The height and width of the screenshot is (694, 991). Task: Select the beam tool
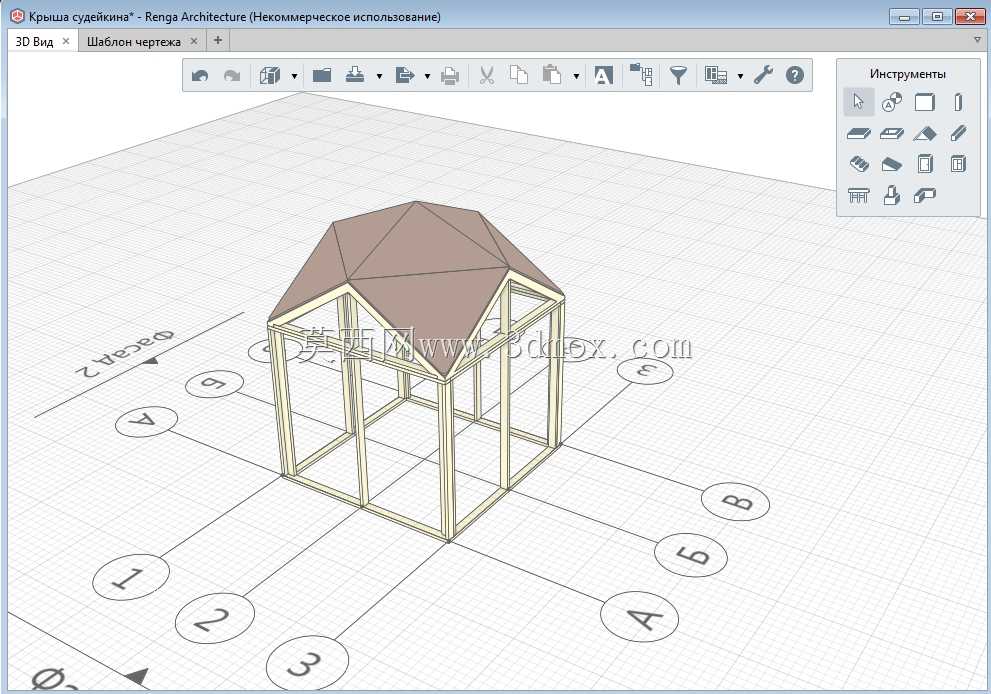click(958, 133)
